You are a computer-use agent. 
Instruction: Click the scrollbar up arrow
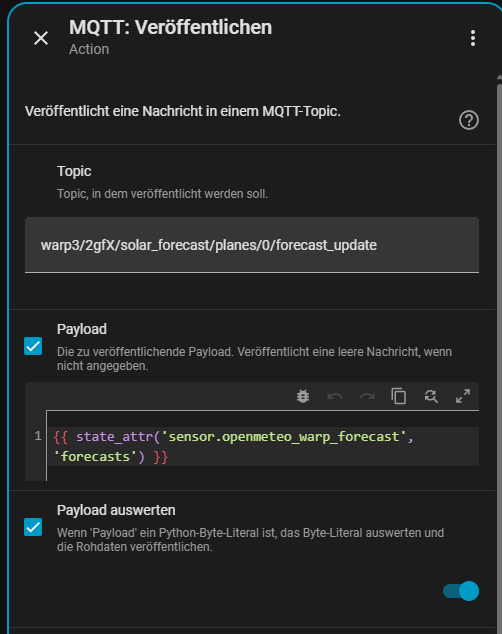(x=499, y=77)
